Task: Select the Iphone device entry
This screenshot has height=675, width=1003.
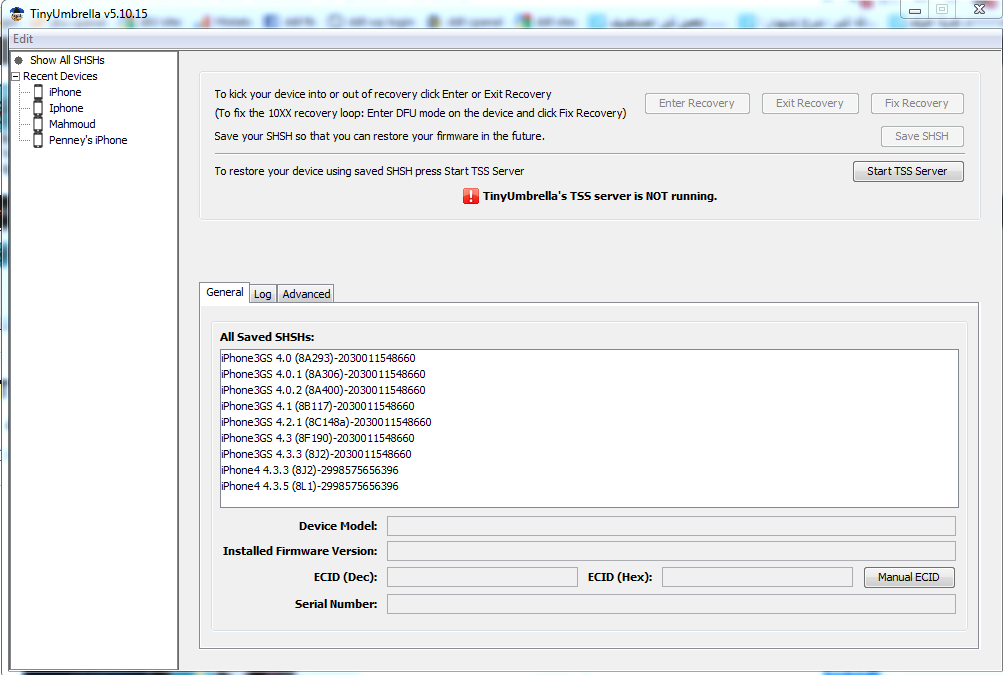Action: [66, 108]
